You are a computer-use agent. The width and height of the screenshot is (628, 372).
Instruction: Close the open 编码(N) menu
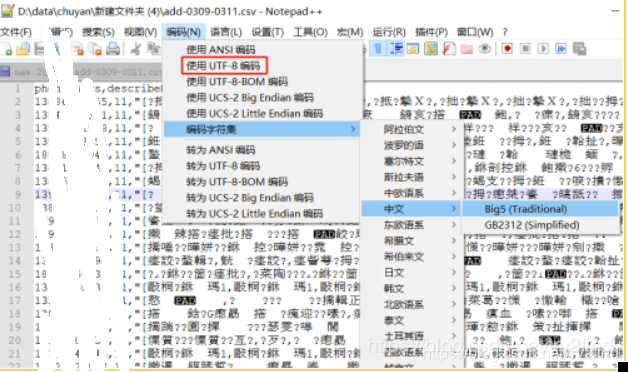[183, 32]
